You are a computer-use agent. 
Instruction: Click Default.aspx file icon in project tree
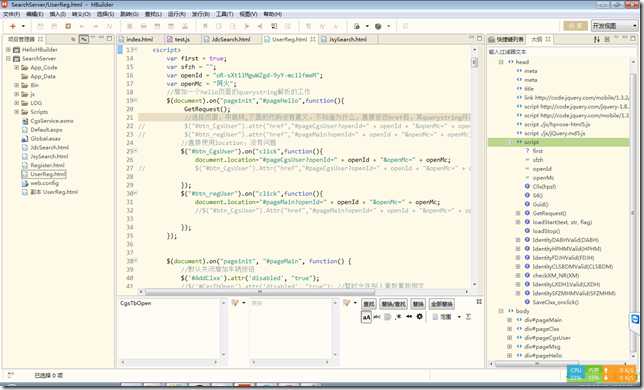25,130
